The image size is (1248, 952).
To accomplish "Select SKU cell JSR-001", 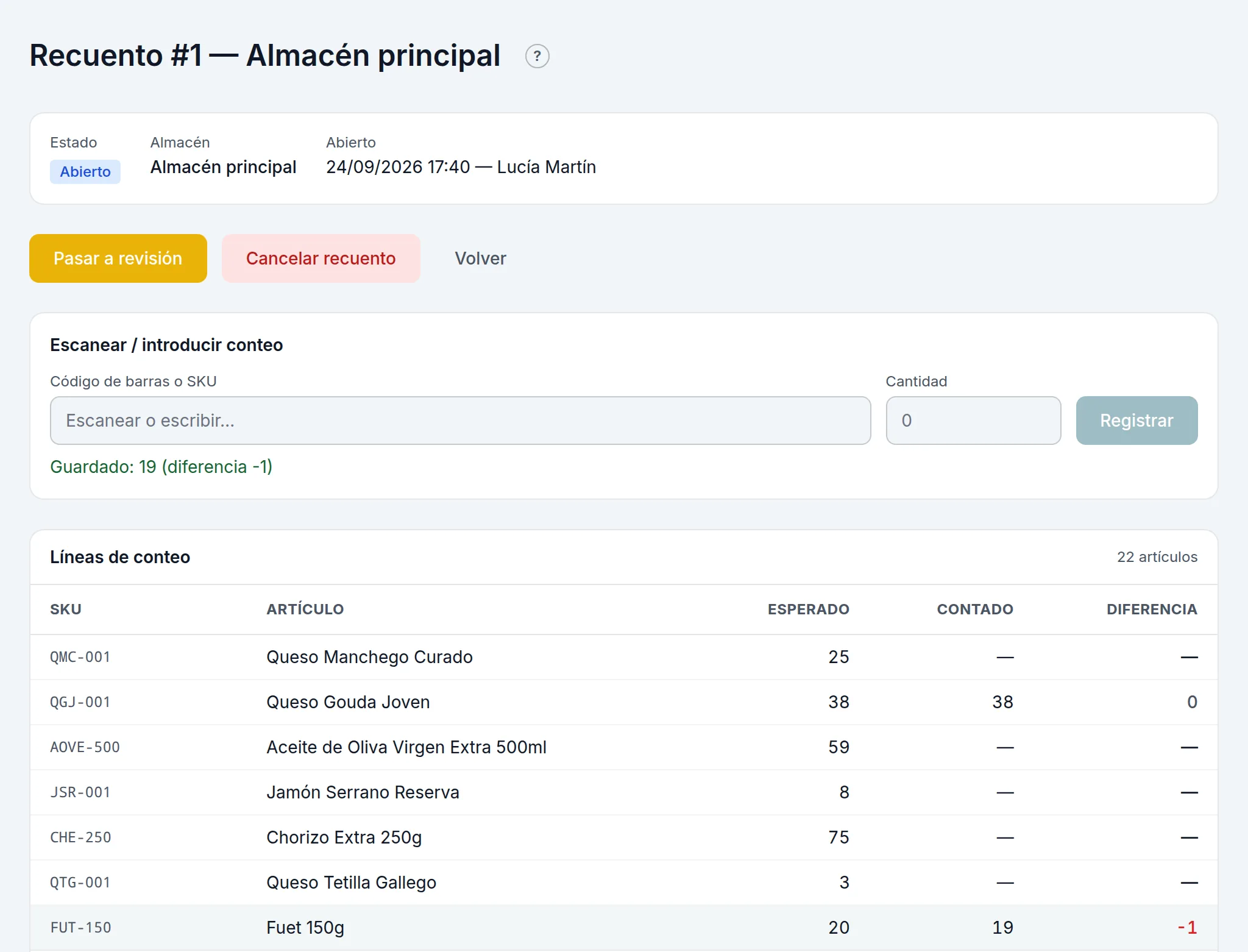I will click(x=80, y=792).
